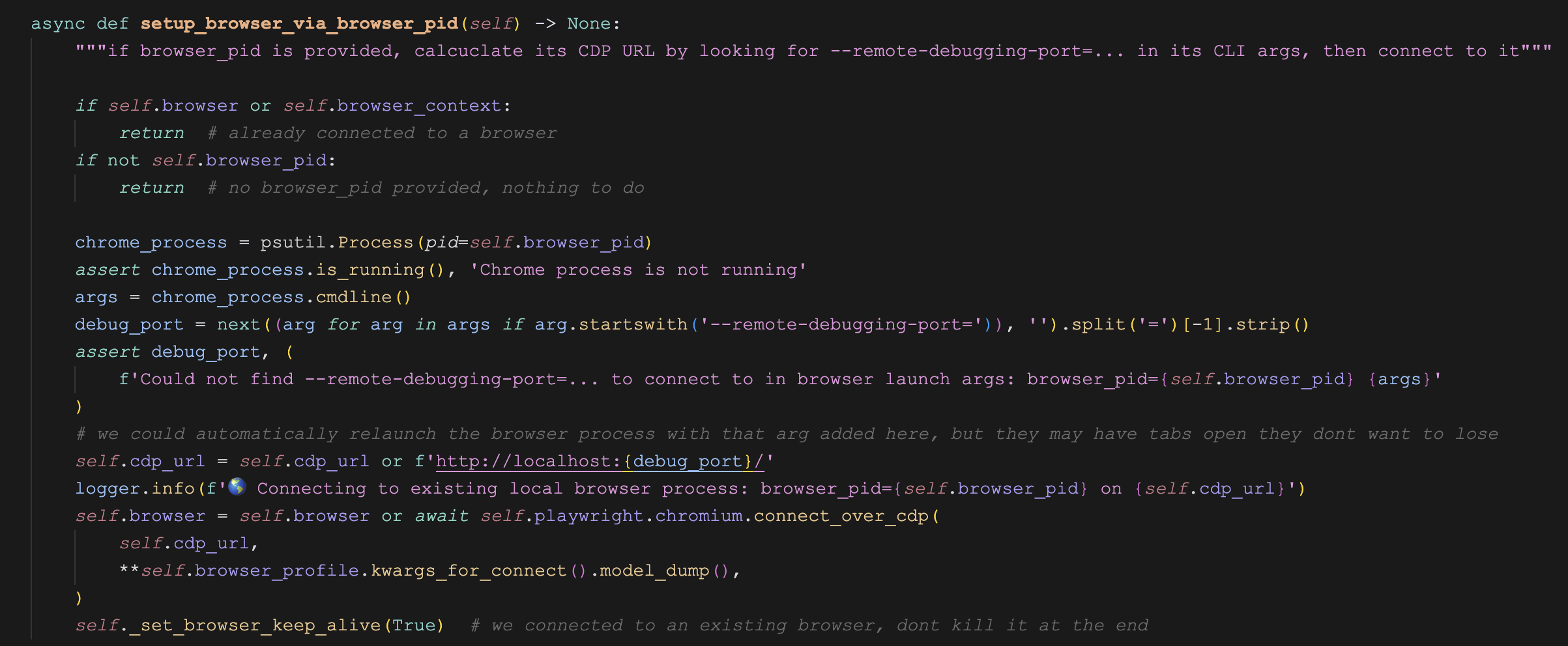Click the 'model_dump' method call
1568x646 pixels.
pos(654,570)
